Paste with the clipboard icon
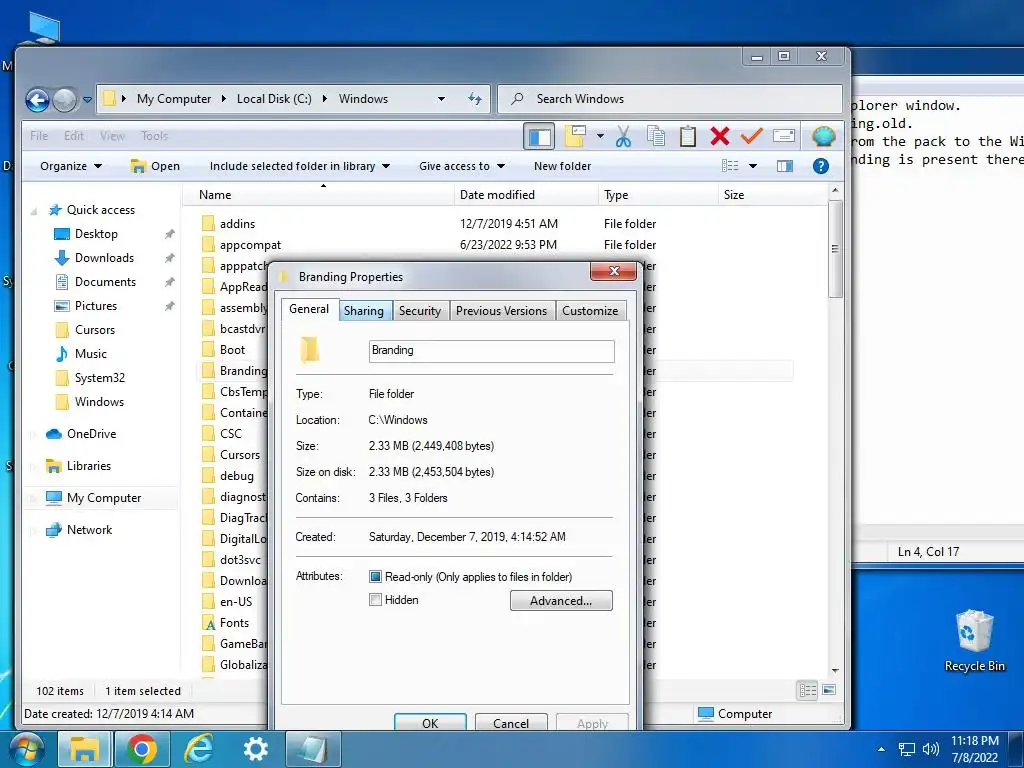The width and height of the screenshot is (1024, 768). point(687,136)
